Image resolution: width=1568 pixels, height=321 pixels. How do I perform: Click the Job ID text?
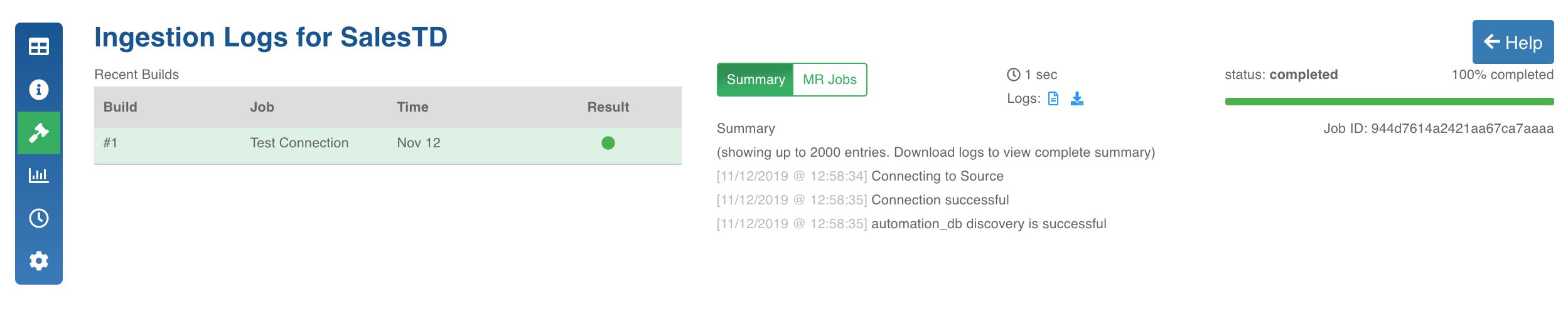point(1439,129)
